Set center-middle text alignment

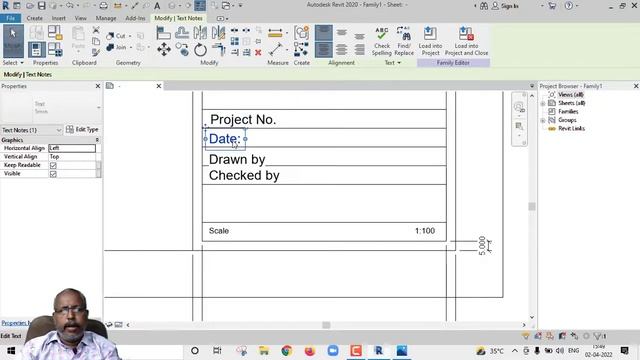[x=342, y=50]
